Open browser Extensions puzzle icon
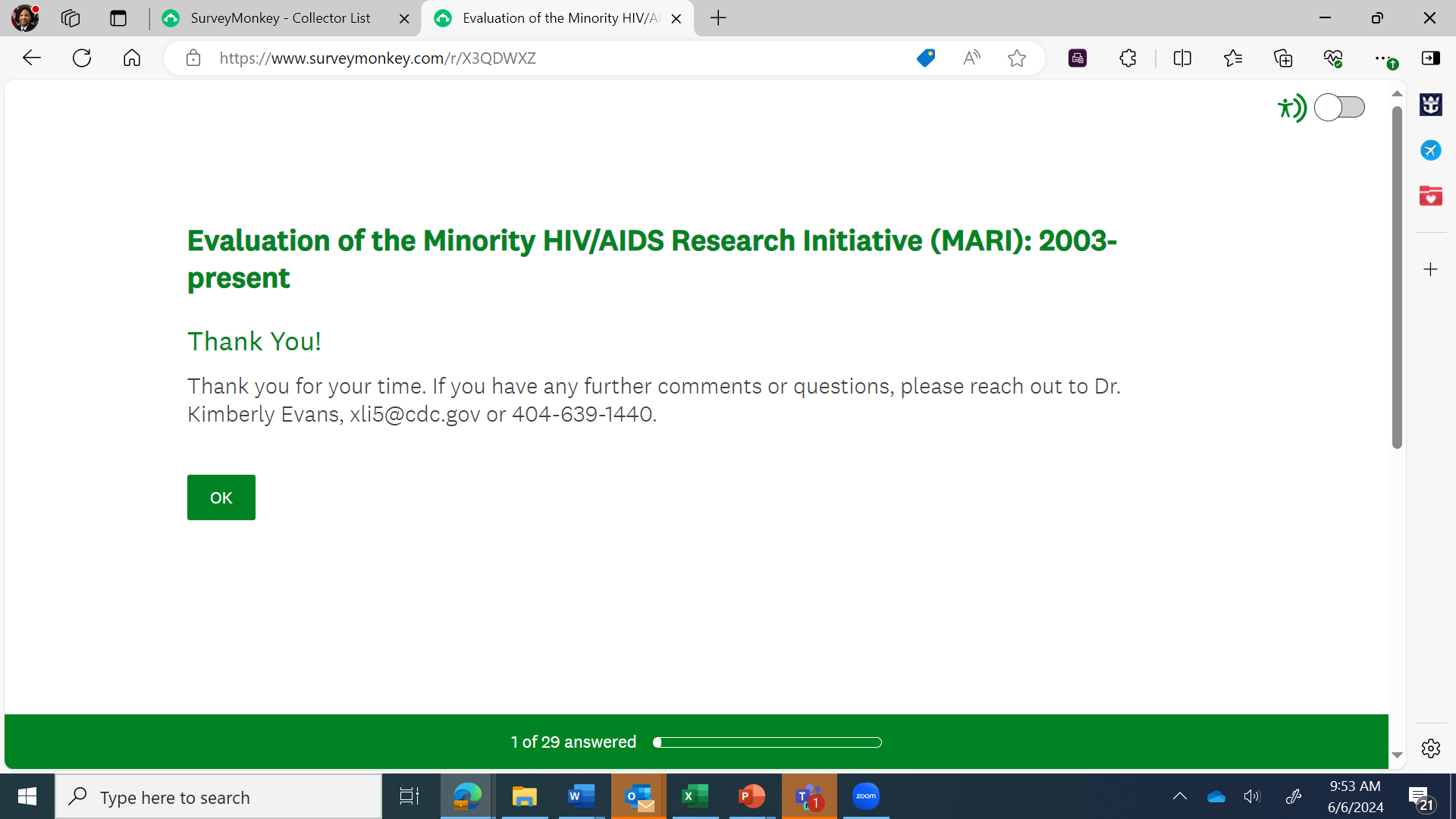The width and height of the screenshot is (1456, 819). (x=1128, y=58)
